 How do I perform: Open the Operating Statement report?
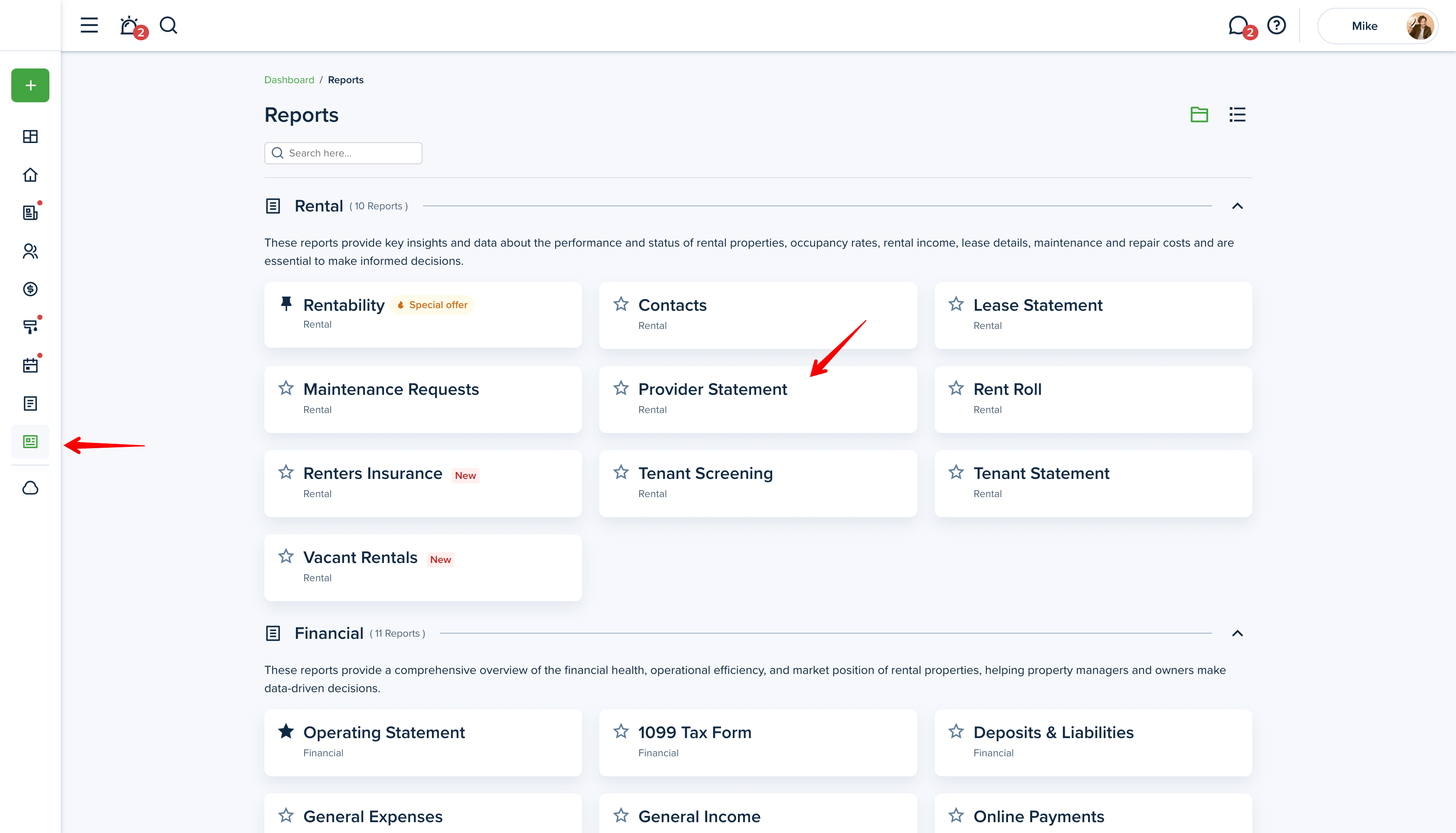[423, 742]
